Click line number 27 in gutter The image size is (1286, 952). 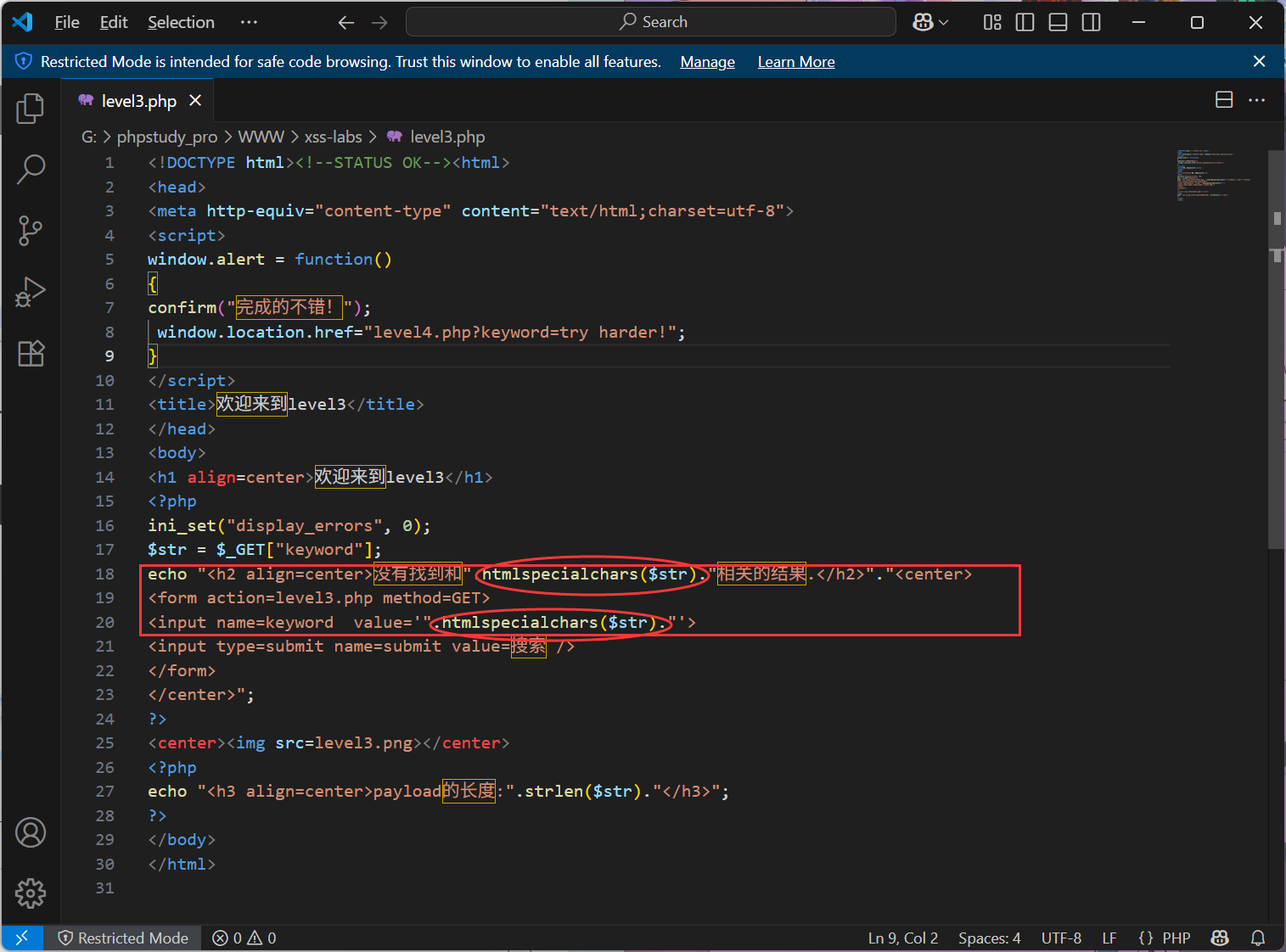tap(104, 792)
